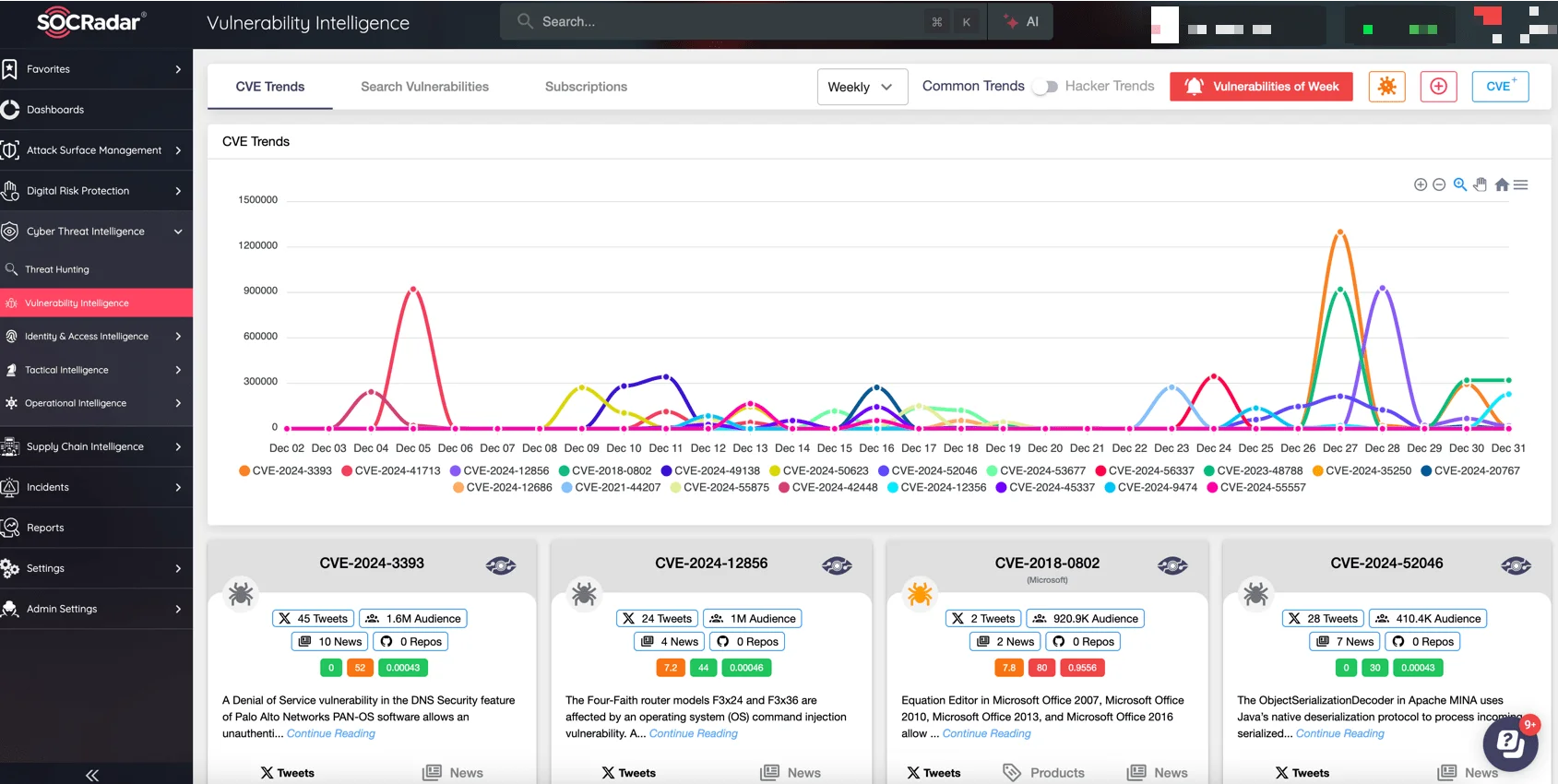Expand Tactical Intelligence submenu
1558x784 pixels.
[x=96, y=370]
